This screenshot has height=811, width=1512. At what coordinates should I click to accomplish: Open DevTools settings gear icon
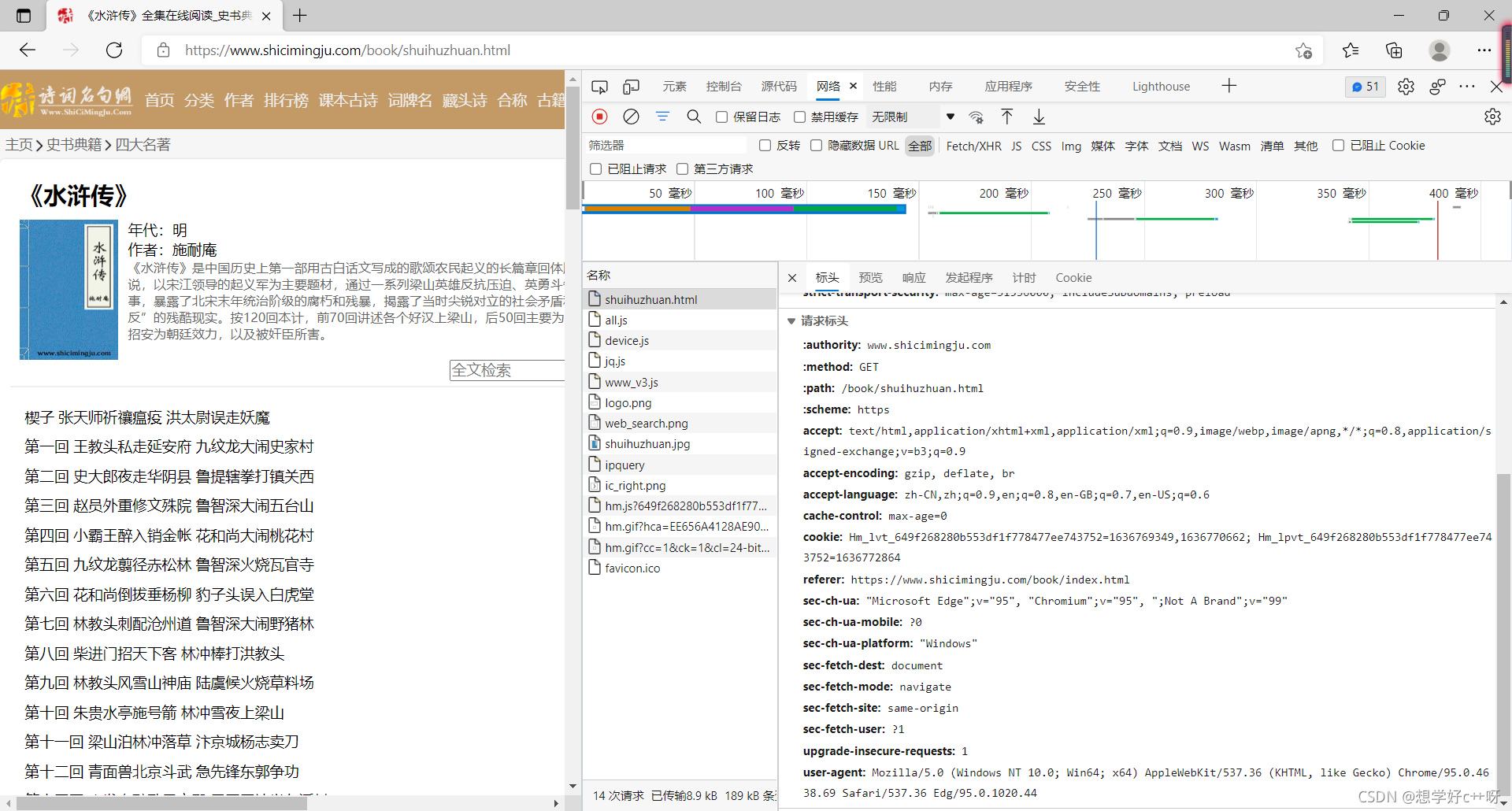(1406, 87)
